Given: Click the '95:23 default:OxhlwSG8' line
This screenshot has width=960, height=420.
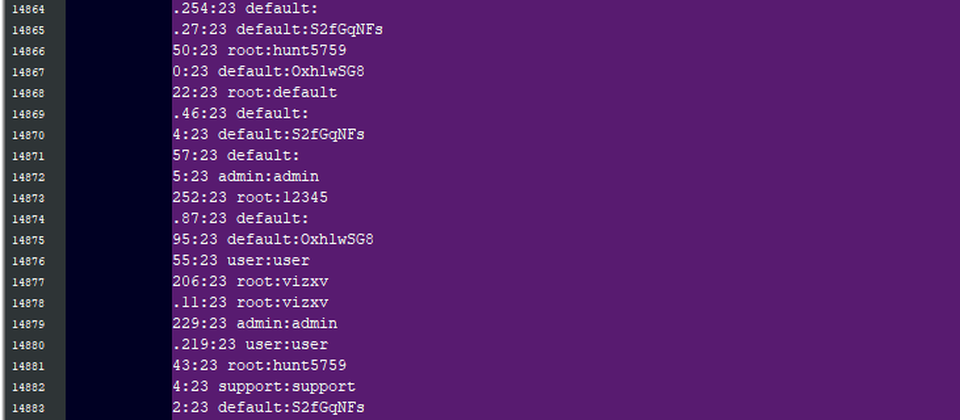Looking at the screenshot, I should pos(273,239).
